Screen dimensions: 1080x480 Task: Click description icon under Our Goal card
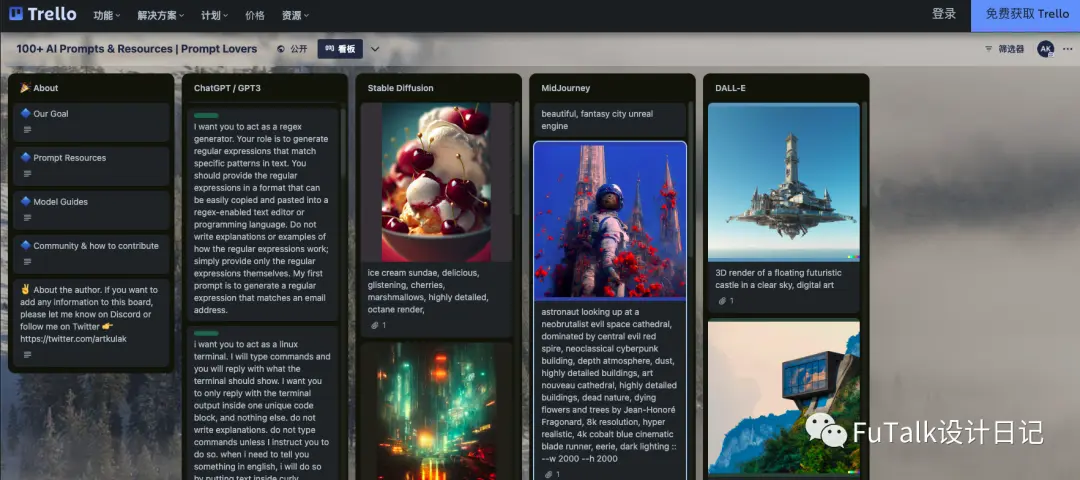coord(28,129)
